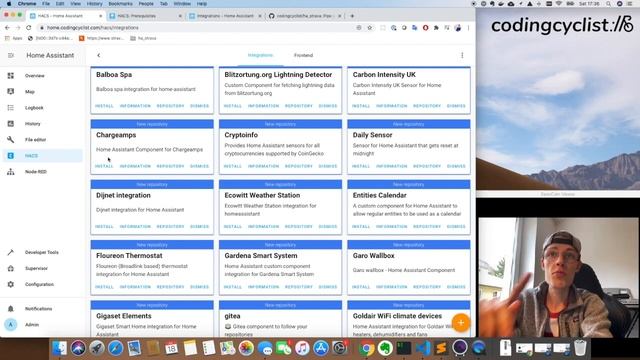The height and width of the screenshot is (360, 640).
Task: Open the File editor wrench icon
Action: click(x=11, y=140)
